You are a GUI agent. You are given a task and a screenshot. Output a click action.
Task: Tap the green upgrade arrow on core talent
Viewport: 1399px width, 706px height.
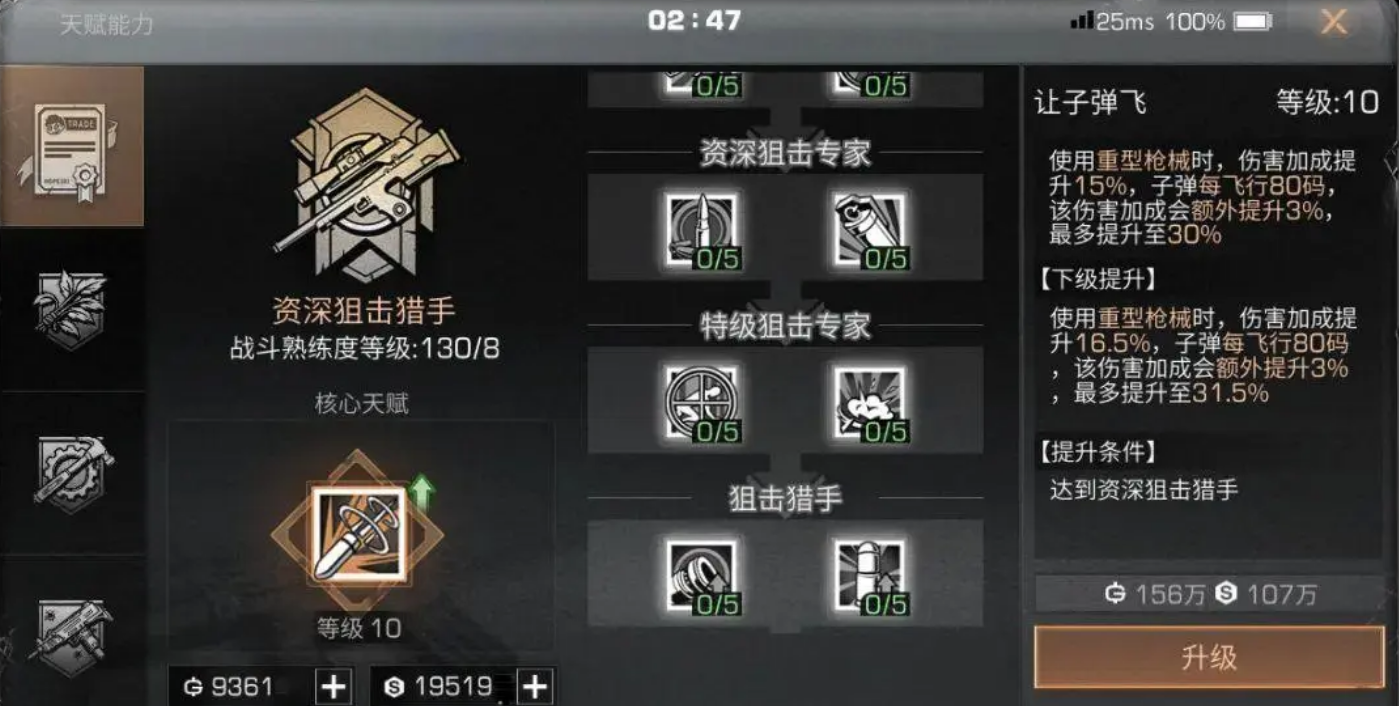click(x=422, y=494)
